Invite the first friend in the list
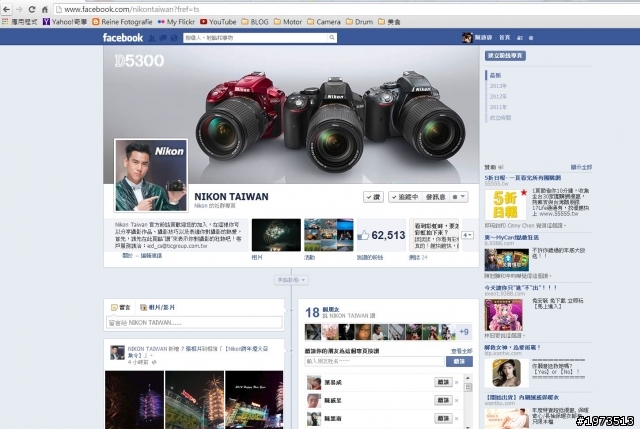 tap(443, 382)
